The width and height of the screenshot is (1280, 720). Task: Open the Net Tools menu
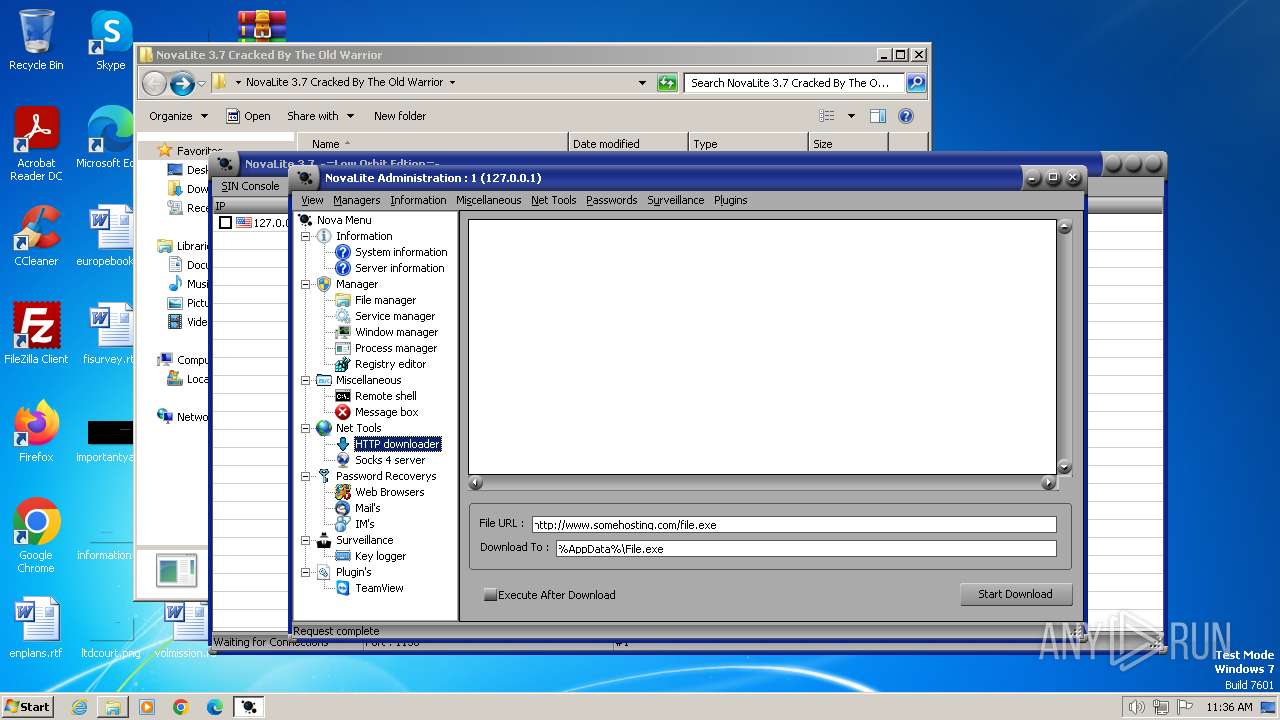coord(553,200)
